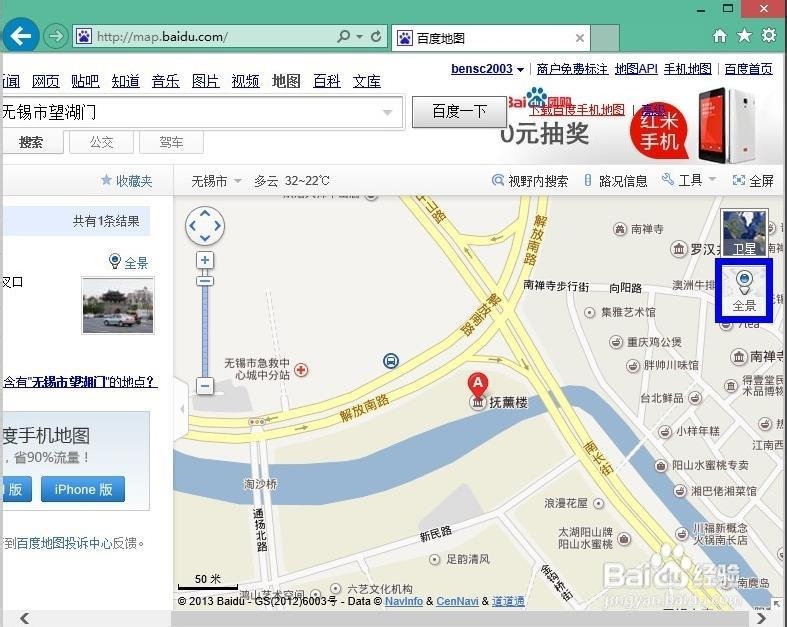Open the search box suggestion dropdown arrow
Screen dimensions: 787x627
coord(387,112)
